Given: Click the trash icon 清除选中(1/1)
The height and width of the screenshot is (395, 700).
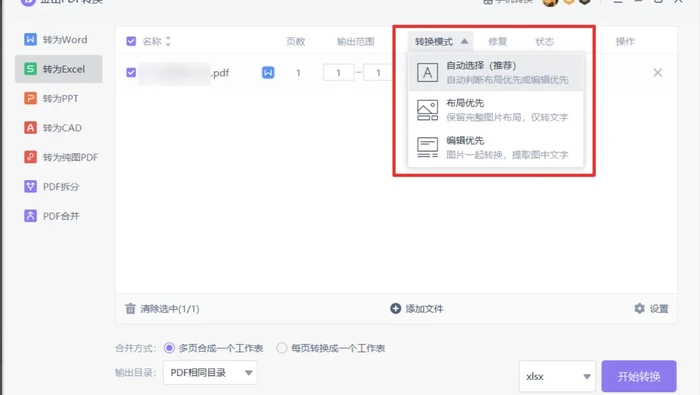Looking at the screenshot, I should pyautogui.click(x=130, y=308).
